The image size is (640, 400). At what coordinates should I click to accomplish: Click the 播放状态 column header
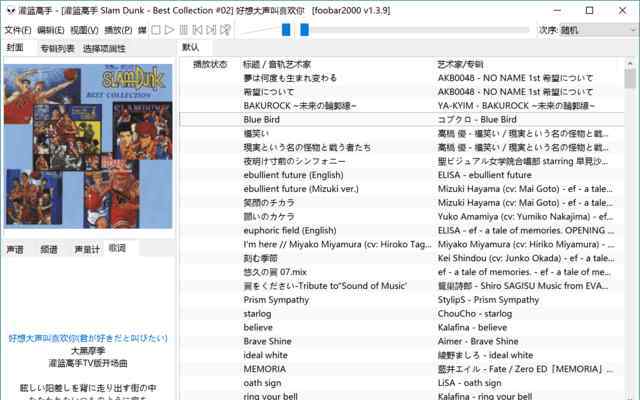point(210,64)
